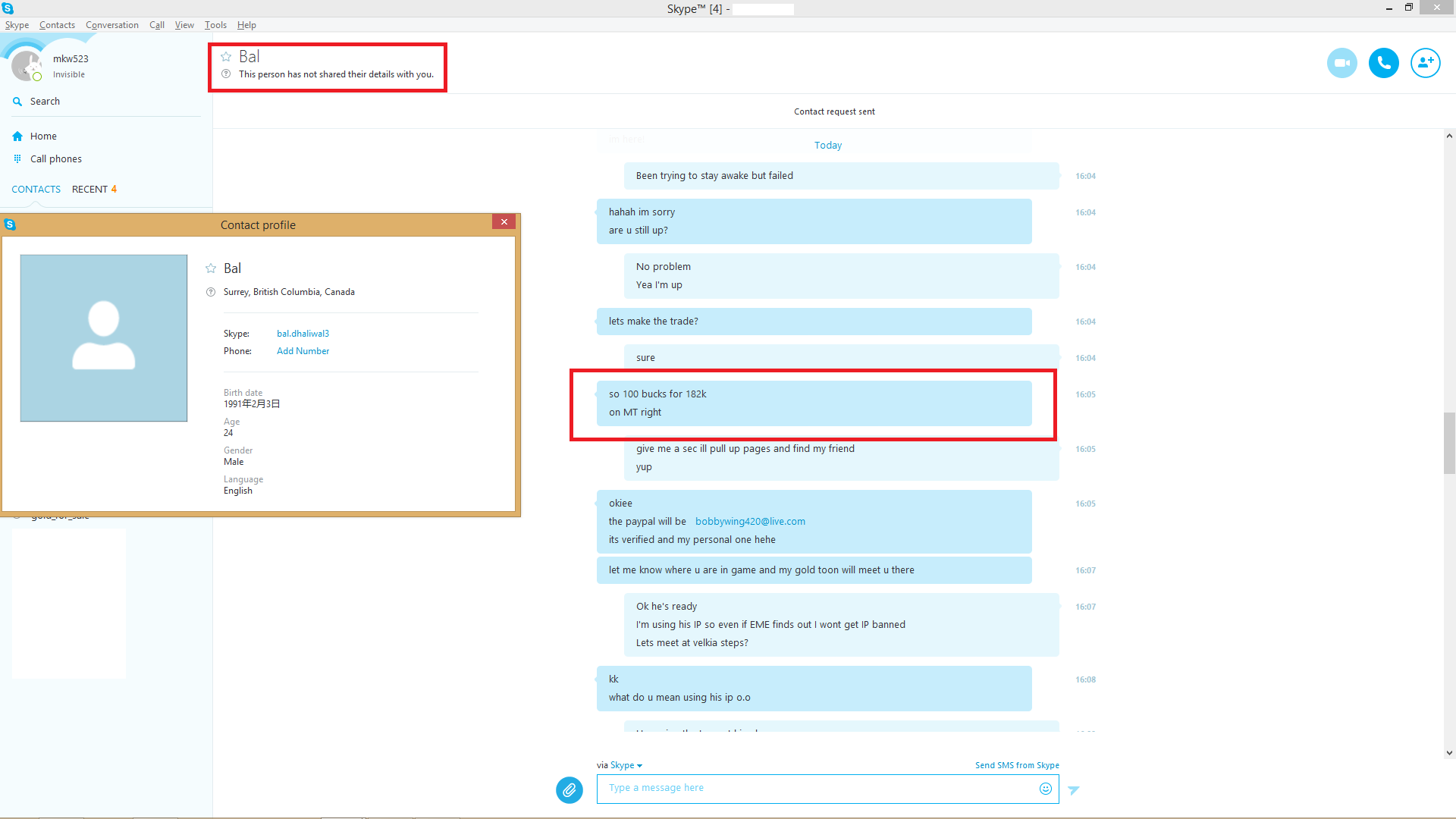Click the chat scrollbar down arrow
The image size is (1456, 819).
[x=1449, y=753]
